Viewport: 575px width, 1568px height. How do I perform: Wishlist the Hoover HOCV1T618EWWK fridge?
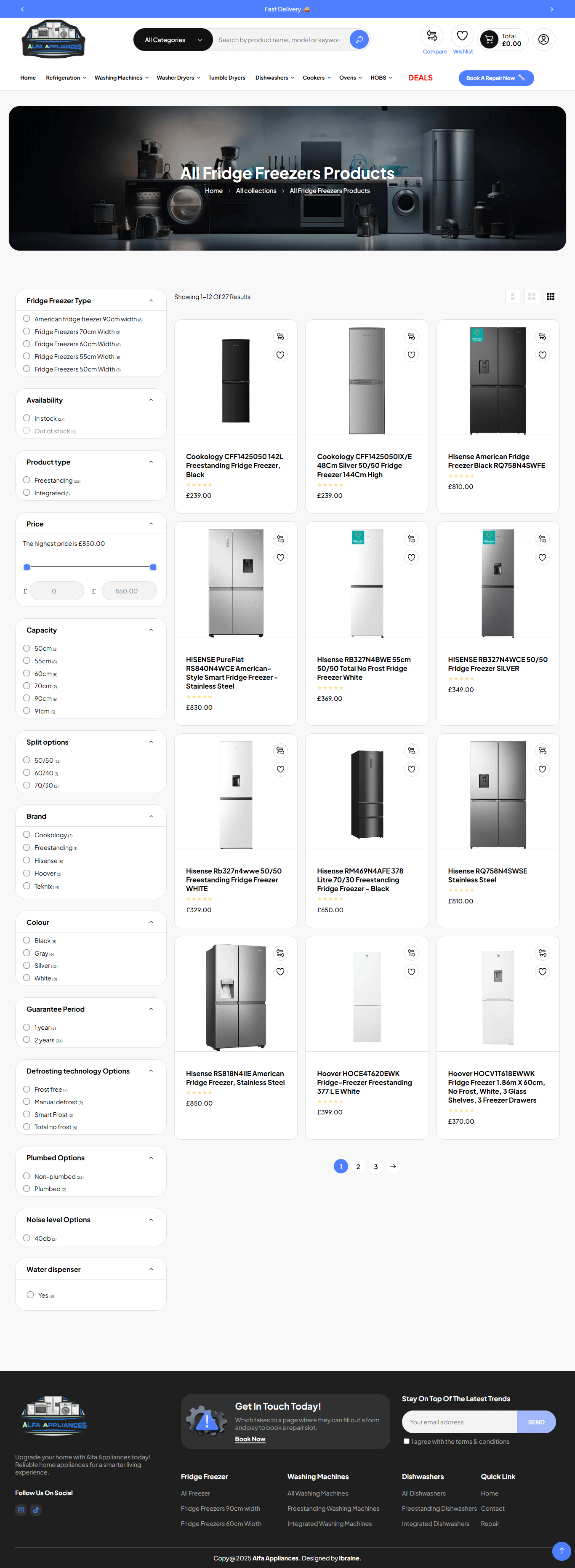point(542,972)
